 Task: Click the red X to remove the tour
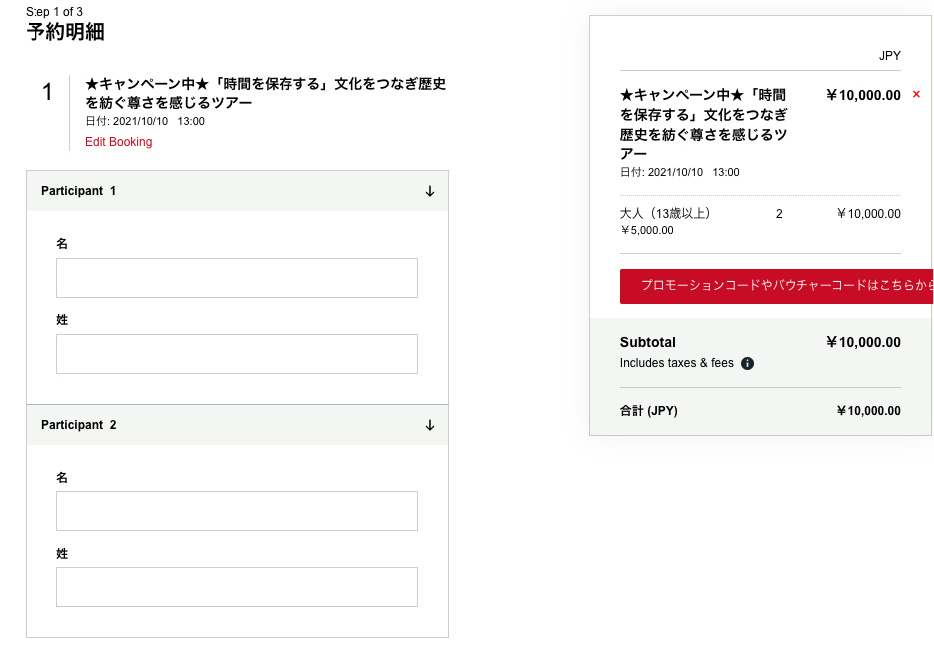point(916,95)
